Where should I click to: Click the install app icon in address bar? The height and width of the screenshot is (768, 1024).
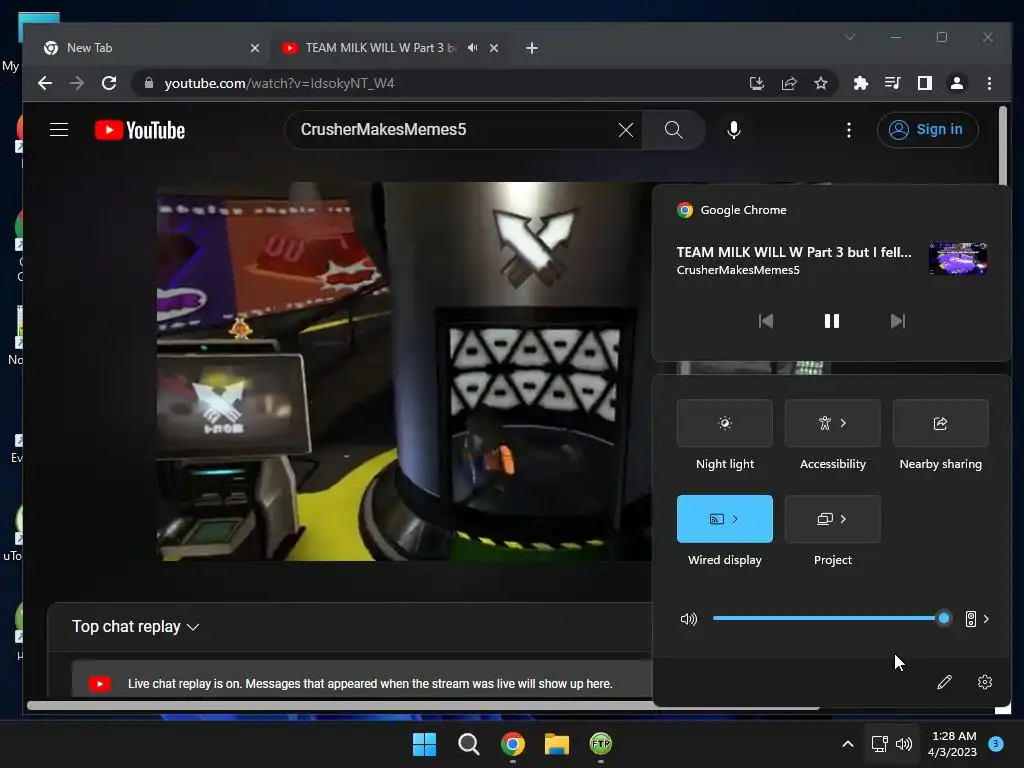(x=757, y=83)
